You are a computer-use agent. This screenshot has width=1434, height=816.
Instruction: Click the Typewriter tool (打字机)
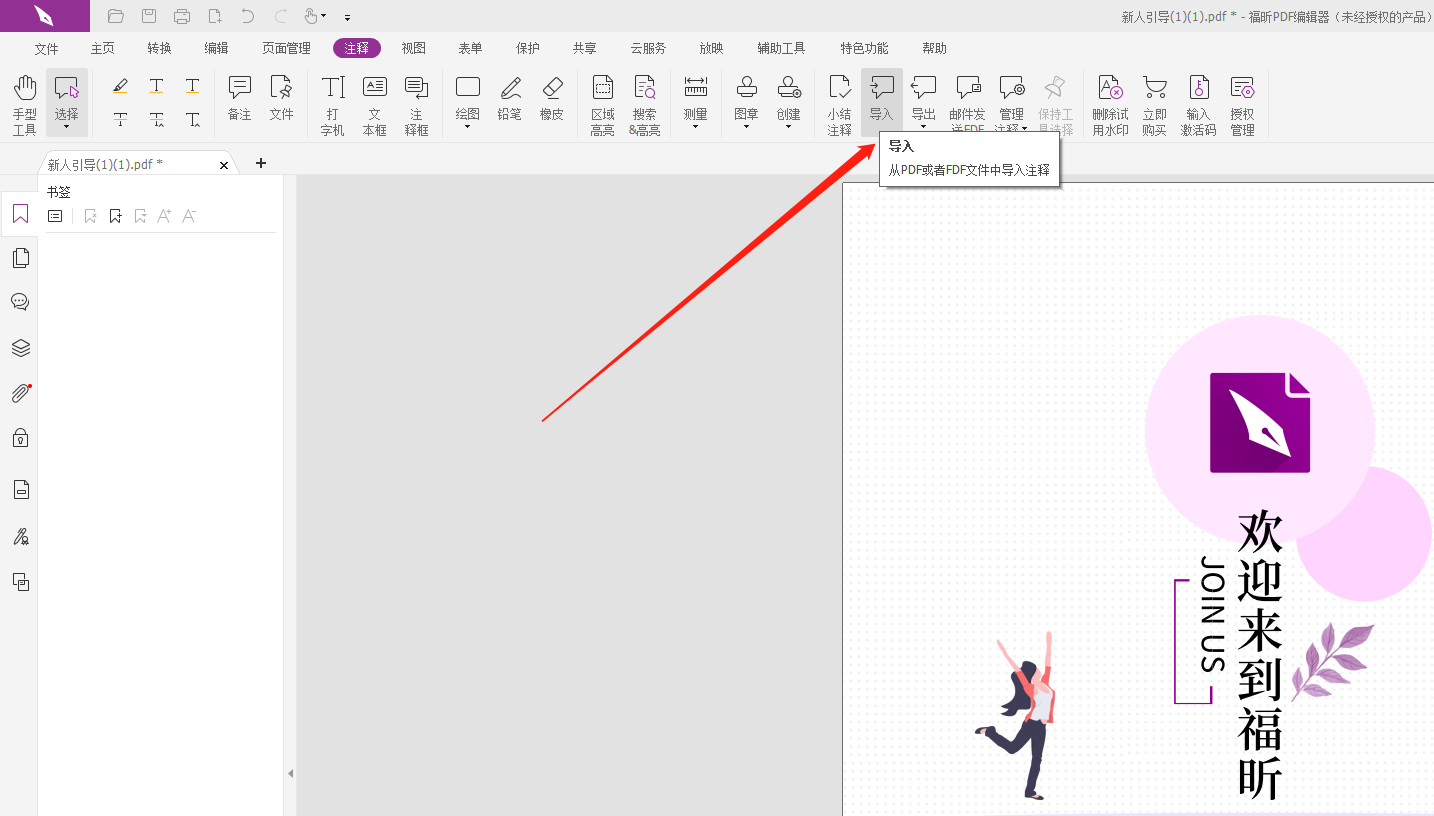[x=333, y=103]
